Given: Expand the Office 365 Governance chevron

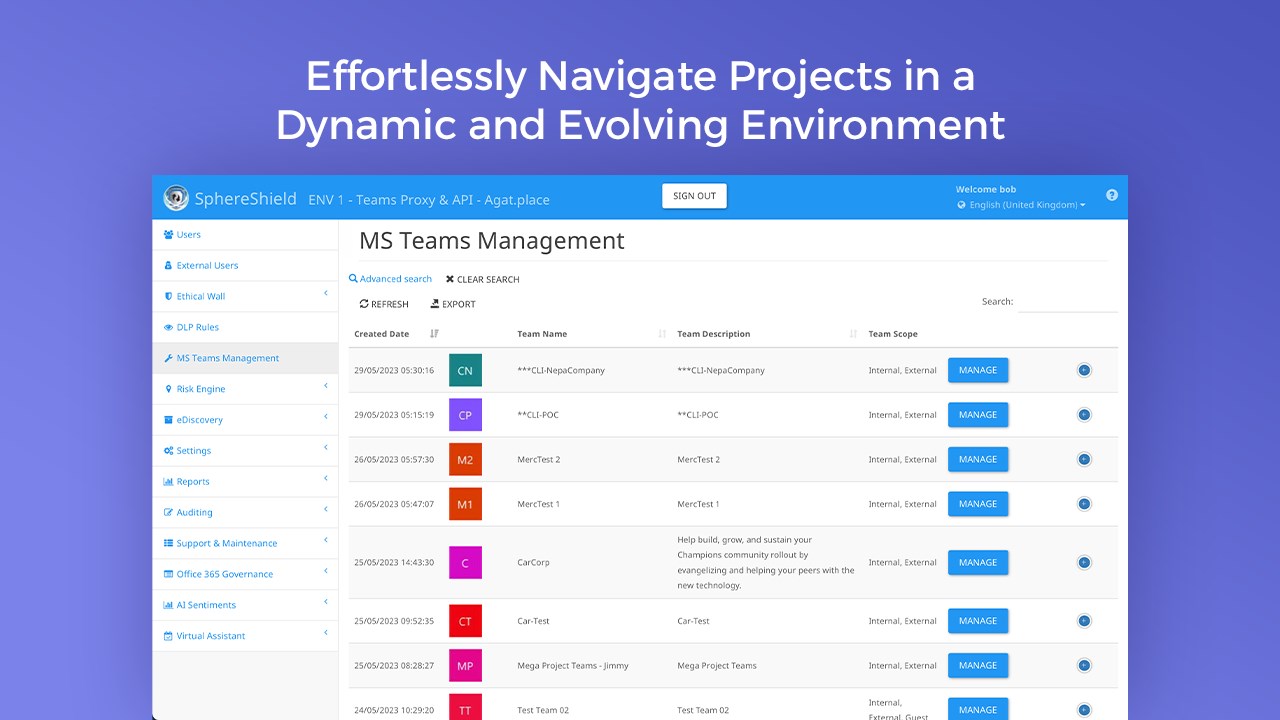Looking at the screenshot, I should coord(326,571).
